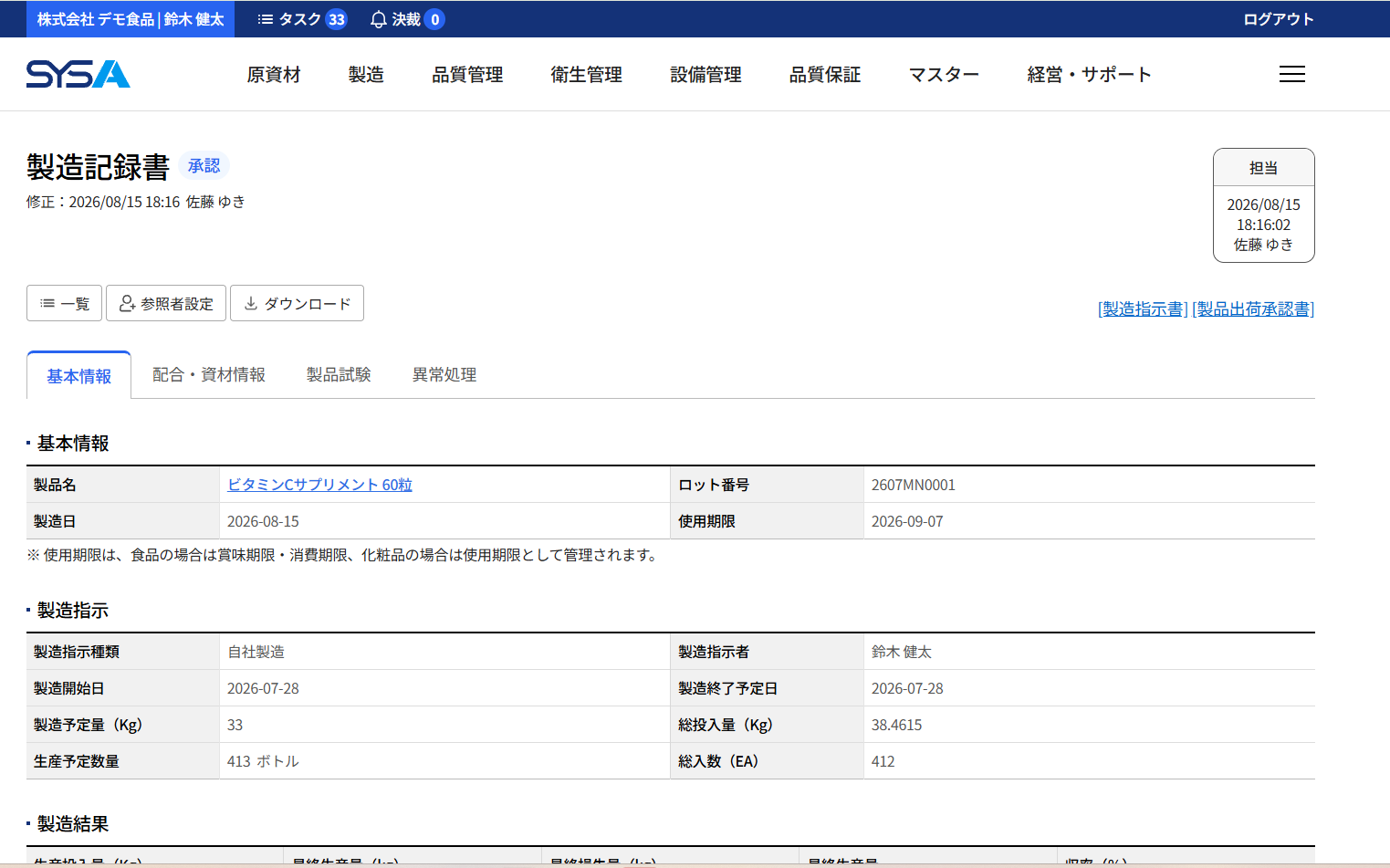The image size is (1390, 868).
Task: Click 製造記録書 page title
Action: click(99, 167)
